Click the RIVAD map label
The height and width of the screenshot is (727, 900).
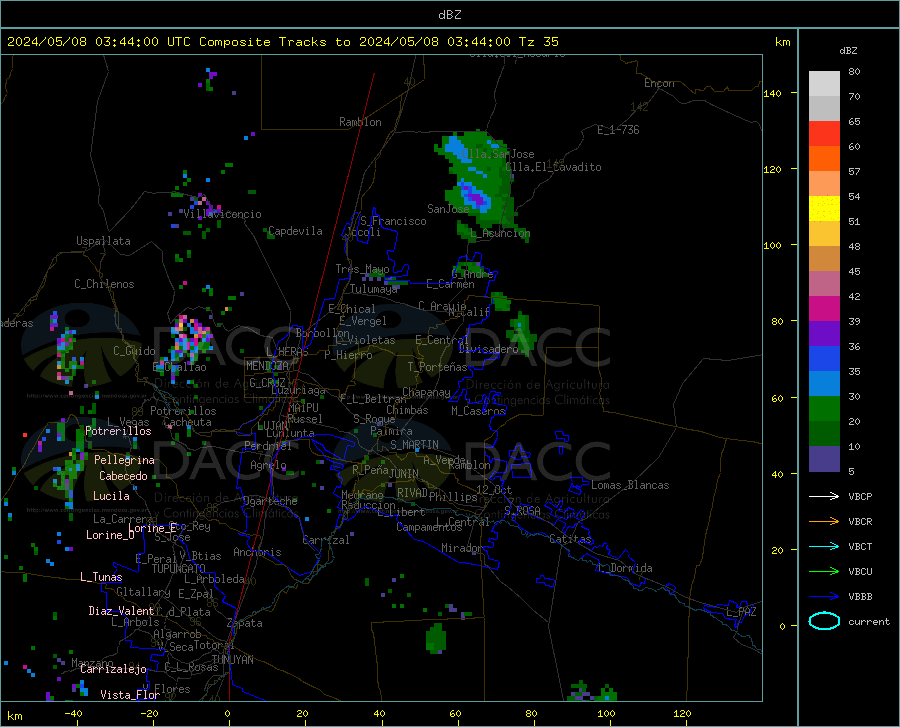pos(412,493)
